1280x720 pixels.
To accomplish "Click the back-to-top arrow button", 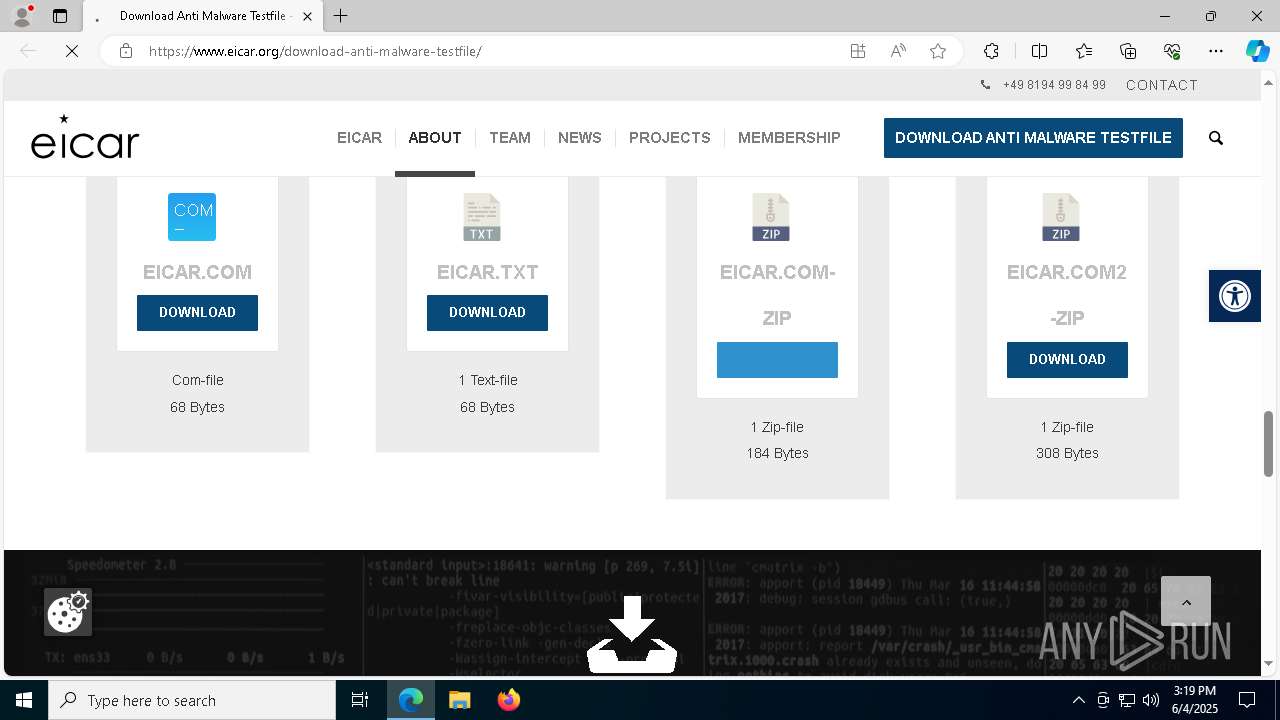I will point(1186,602).
